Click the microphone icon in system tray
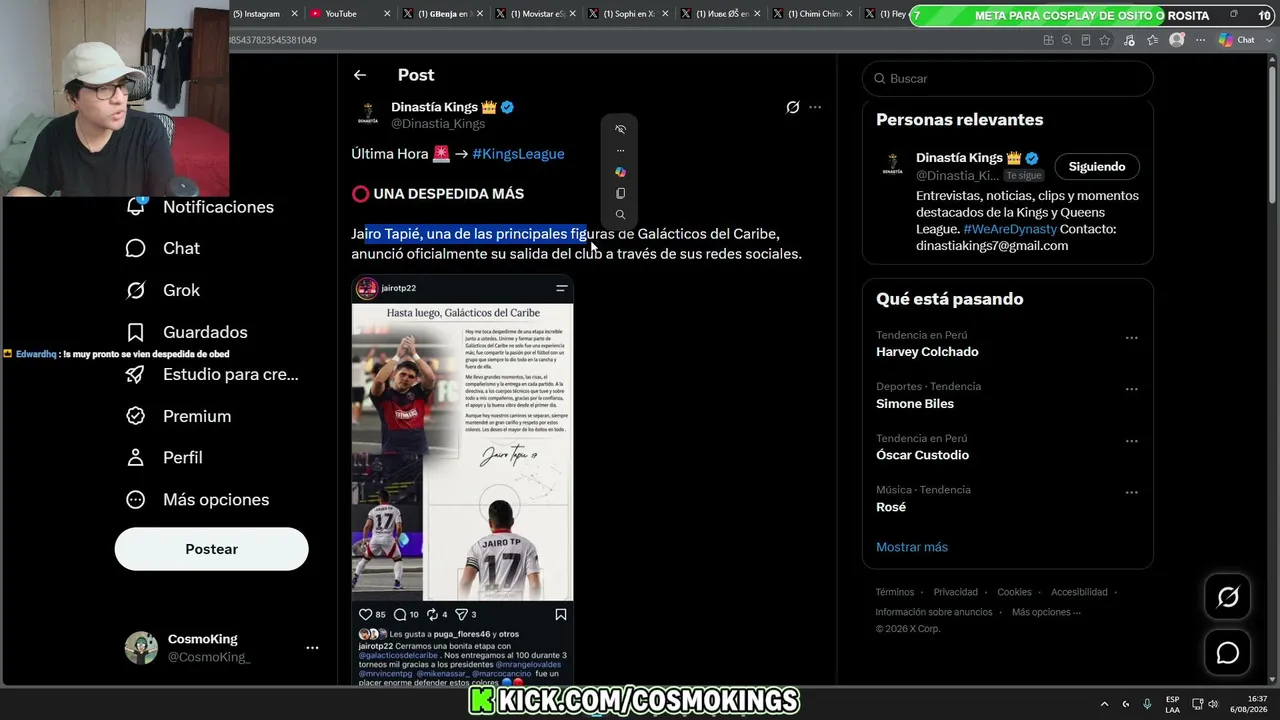 point(1147,704)
